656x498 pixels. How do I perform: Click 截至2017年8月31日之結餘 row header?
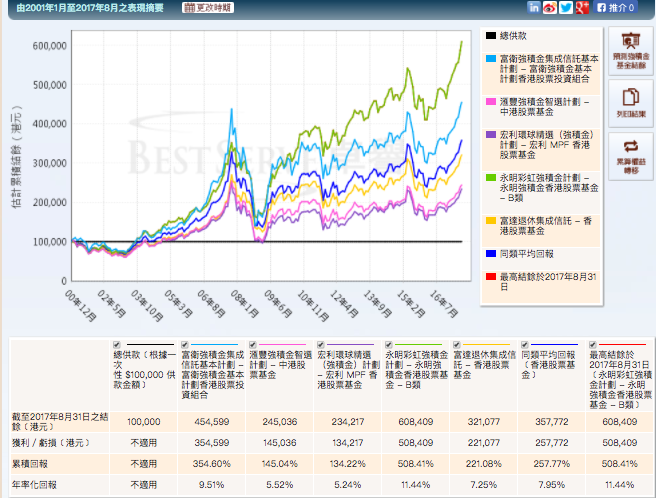(x=60, y=422)
